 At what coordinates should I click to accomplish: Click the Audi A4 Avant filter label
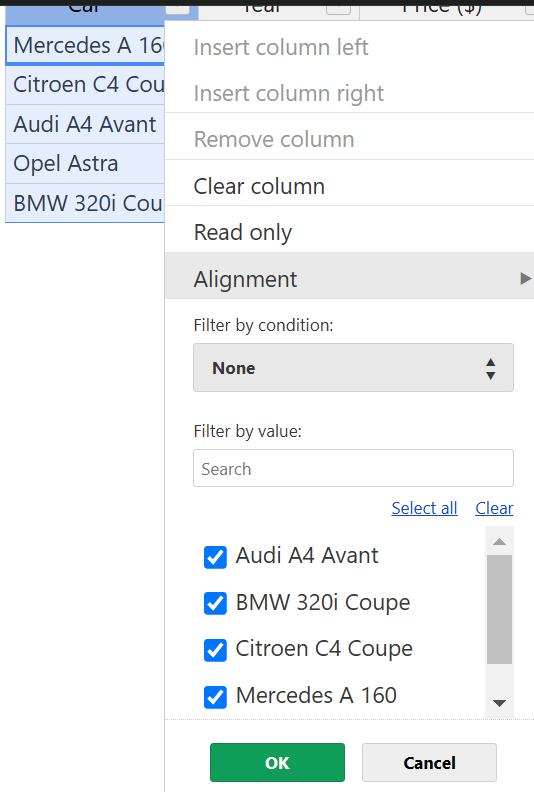click(307, 556)
